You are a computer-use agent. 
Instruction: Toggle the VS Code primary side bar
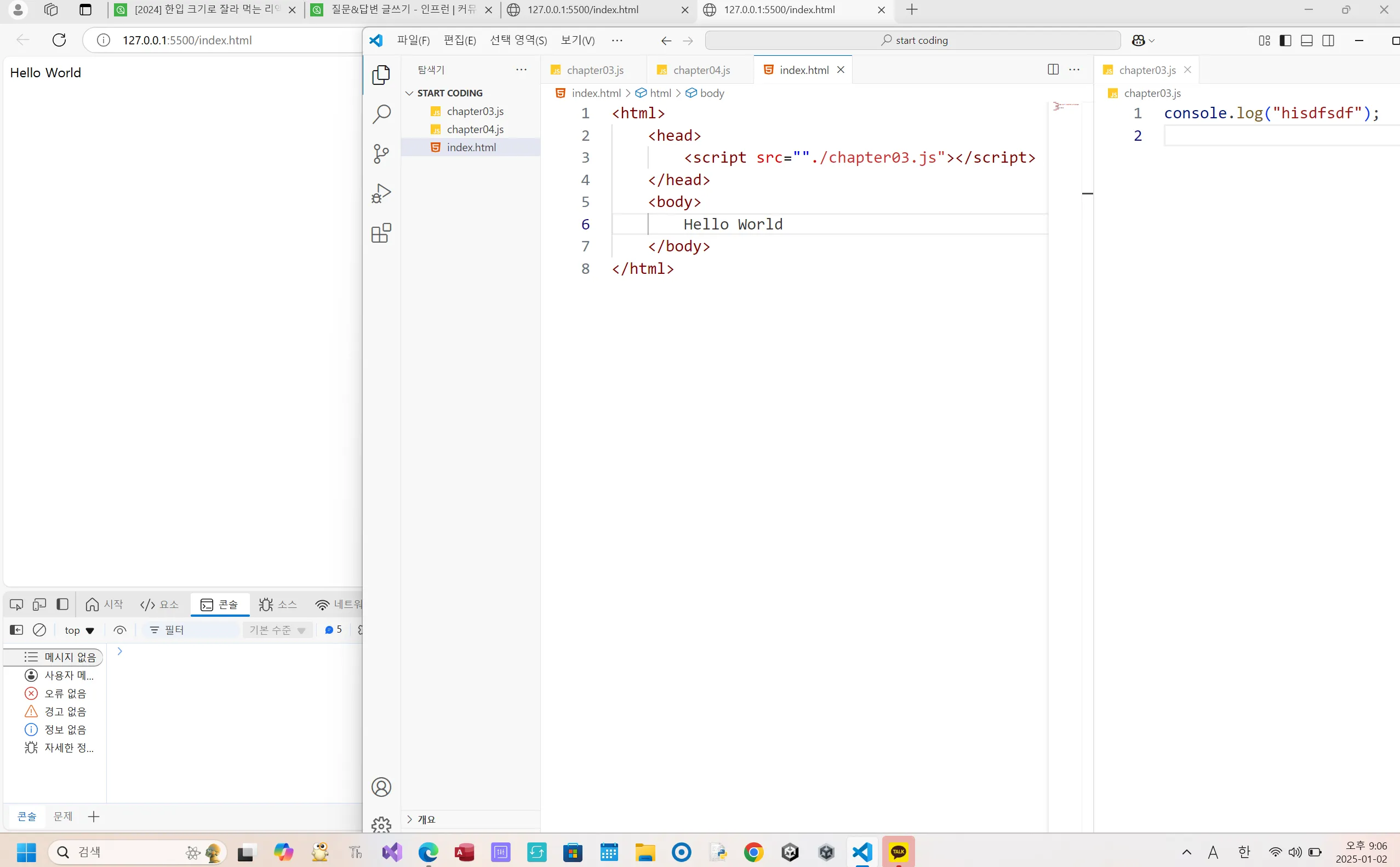tap(1285, 40)
